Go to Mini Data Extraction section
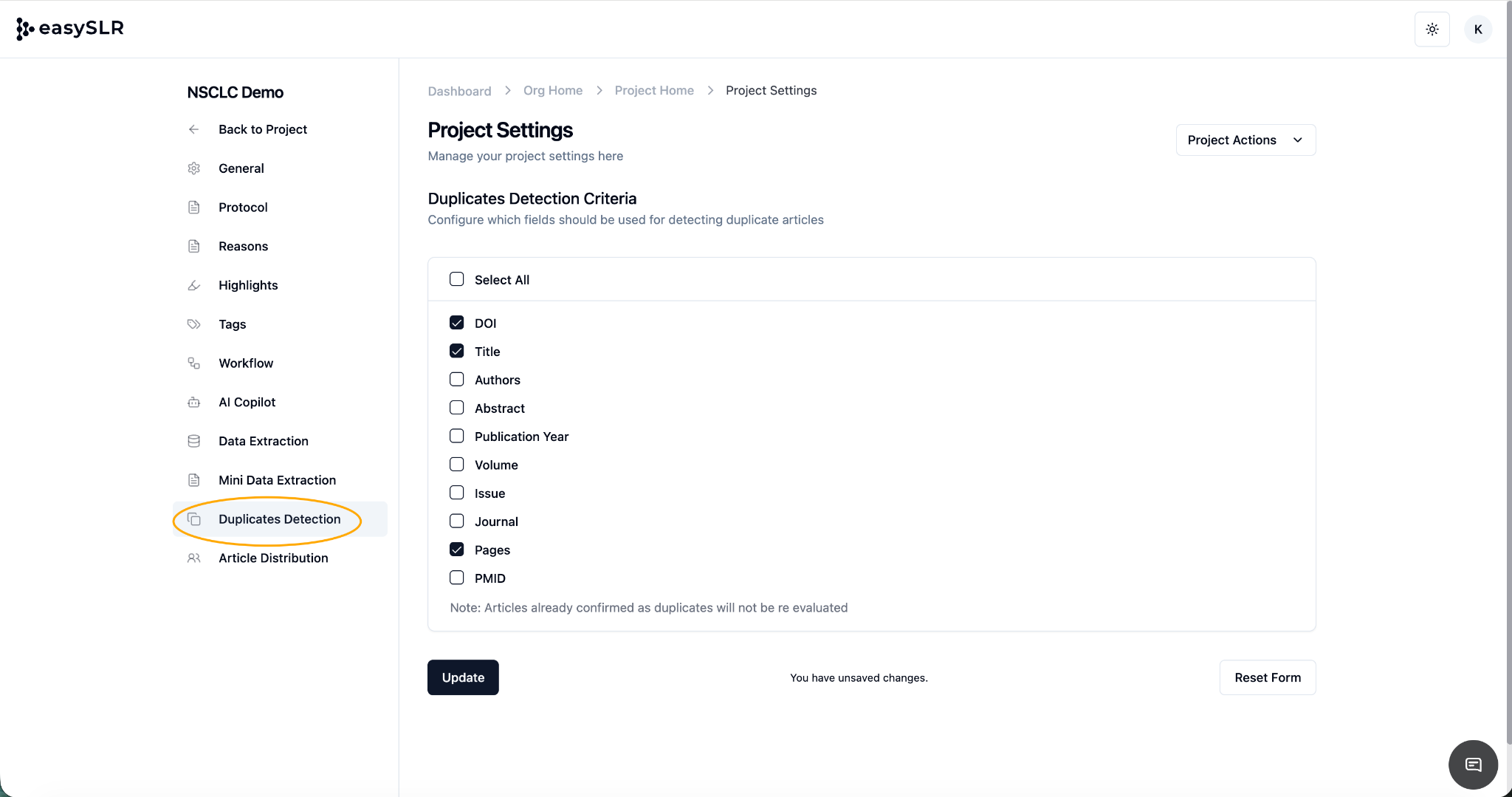Image resolution: width=1512 pixels, height=797 pixels. click(x=277, y=480)
